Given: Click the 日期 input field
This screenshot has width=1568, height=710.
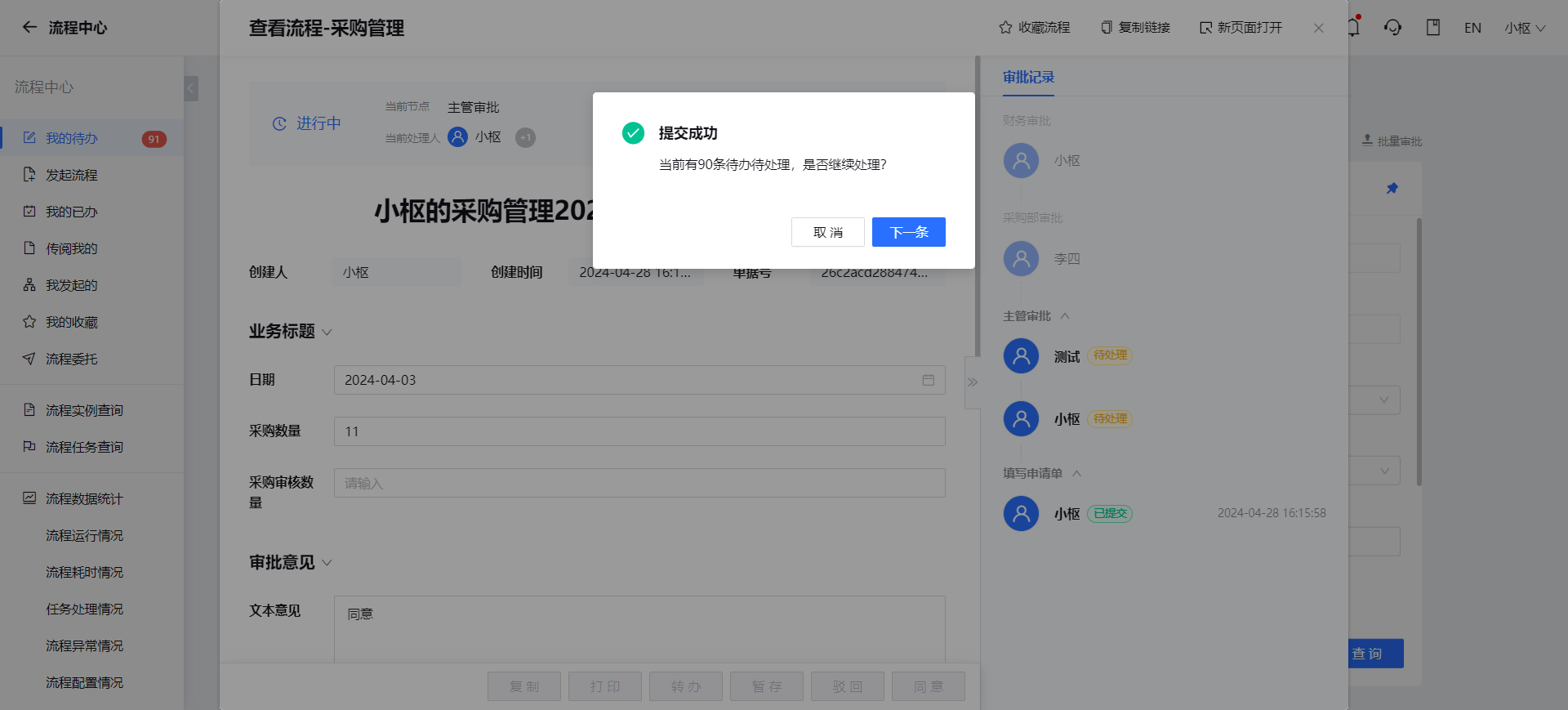Looking at the screenshot, I should [x=639, y=380].
